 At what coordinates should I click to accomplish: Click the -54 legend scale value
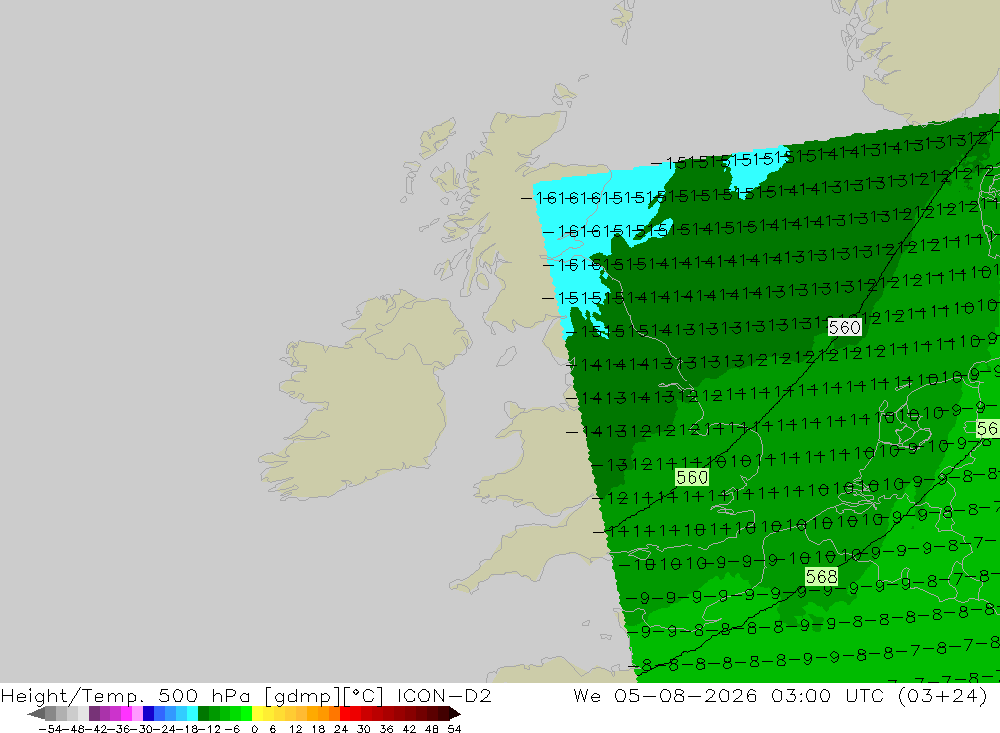tap(49, 729)
